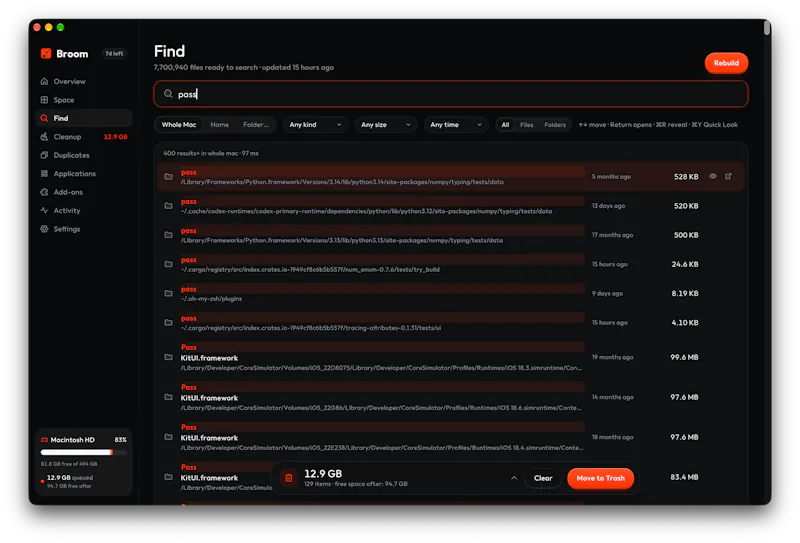Click the folder icon of the 528 KB result
Image resolution: width=800 pixels, height=543 pixels.
(168, 177)
